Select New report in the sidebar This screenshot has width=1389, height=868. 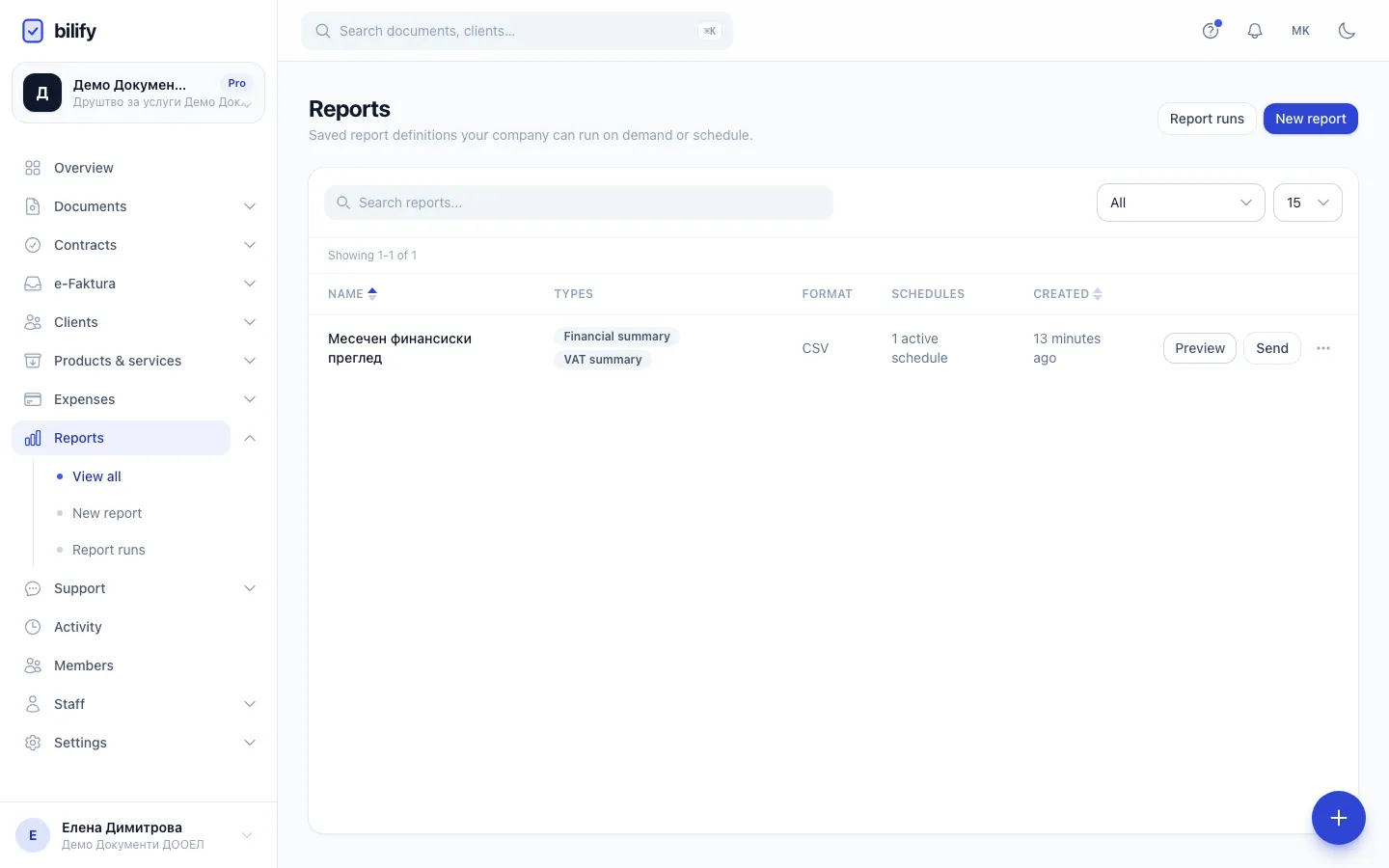[x=107, y=513]
